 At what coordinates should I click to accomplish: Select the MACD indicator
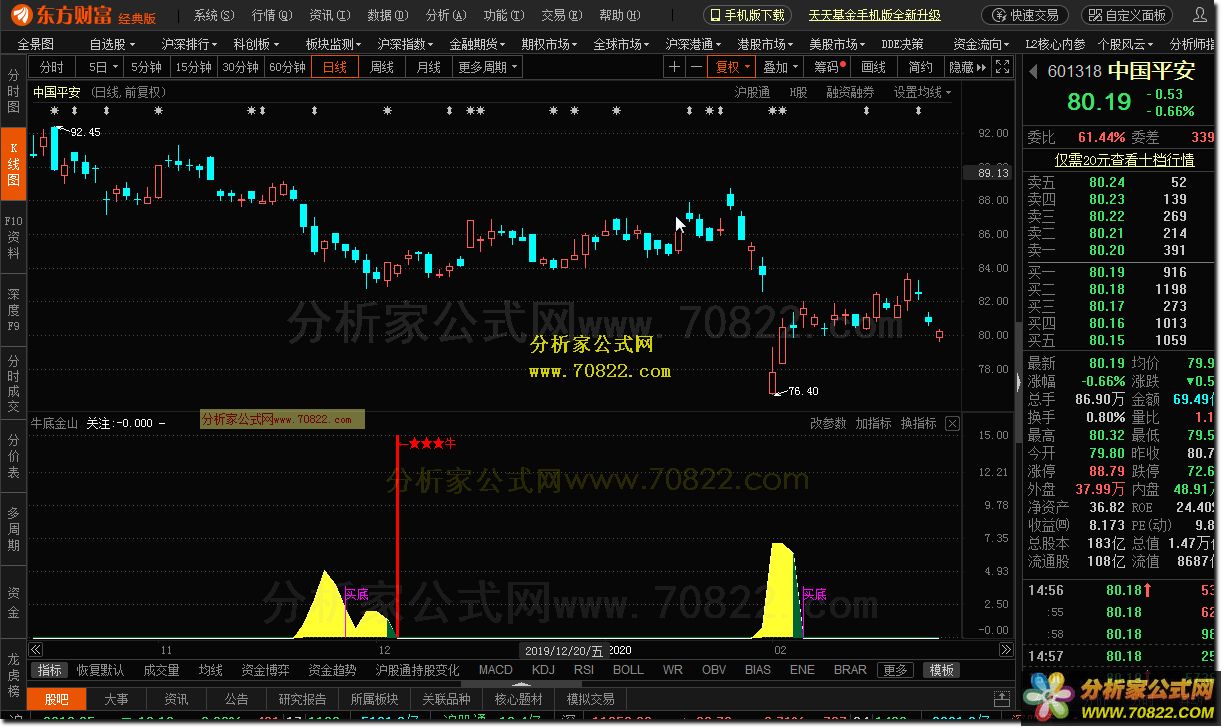pyautogui.click(x=496, y=670)
